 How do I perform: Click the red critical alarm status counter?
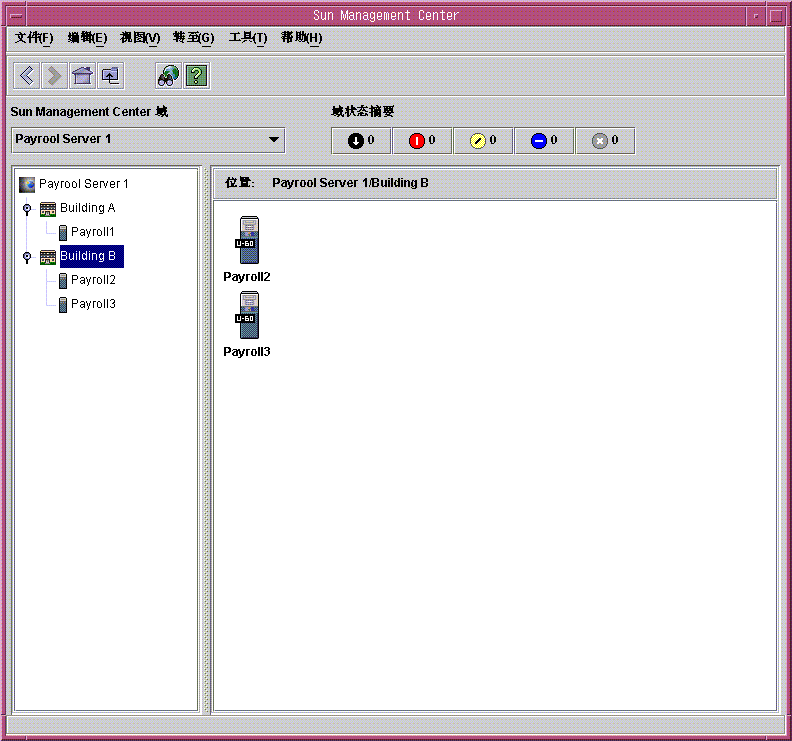tap(422, 140)
